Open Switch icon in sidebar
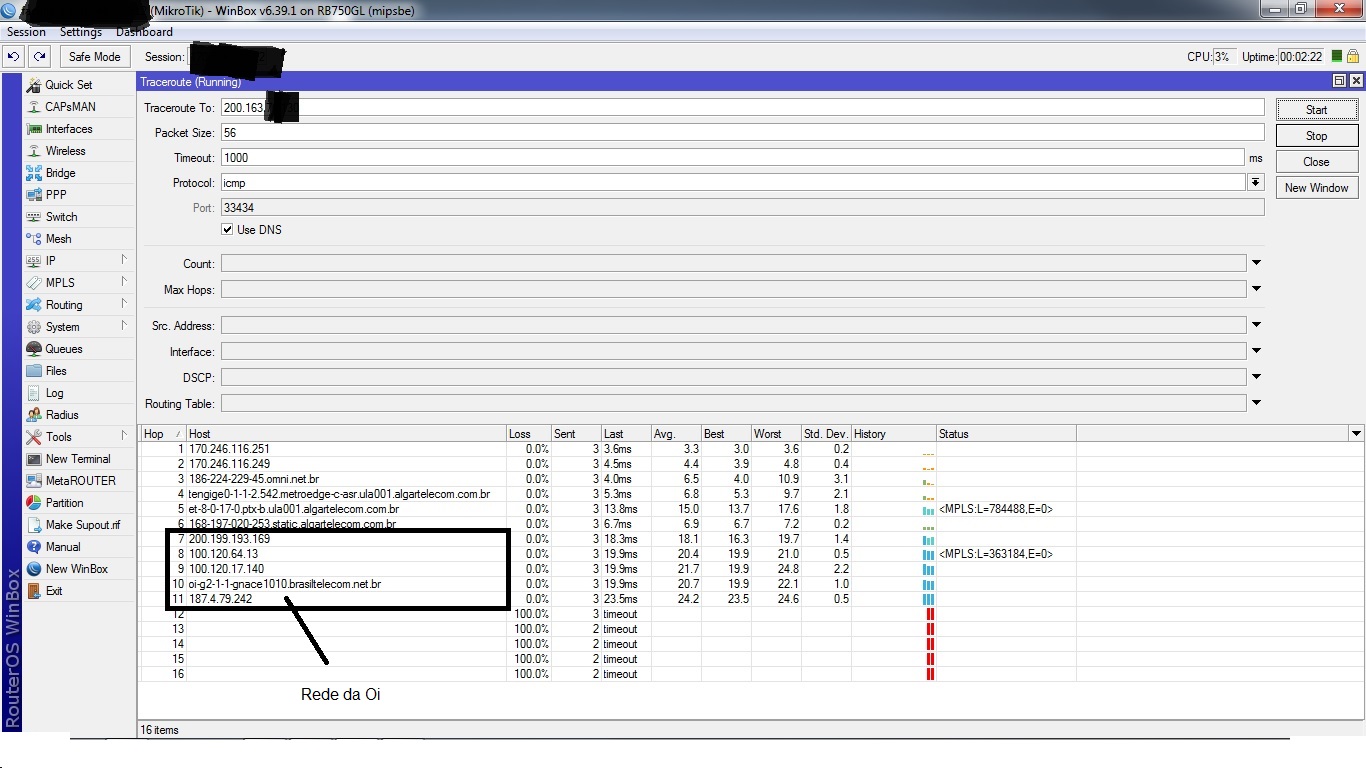1366x768 pixels. pyautogui.click(x=34, y=217)
